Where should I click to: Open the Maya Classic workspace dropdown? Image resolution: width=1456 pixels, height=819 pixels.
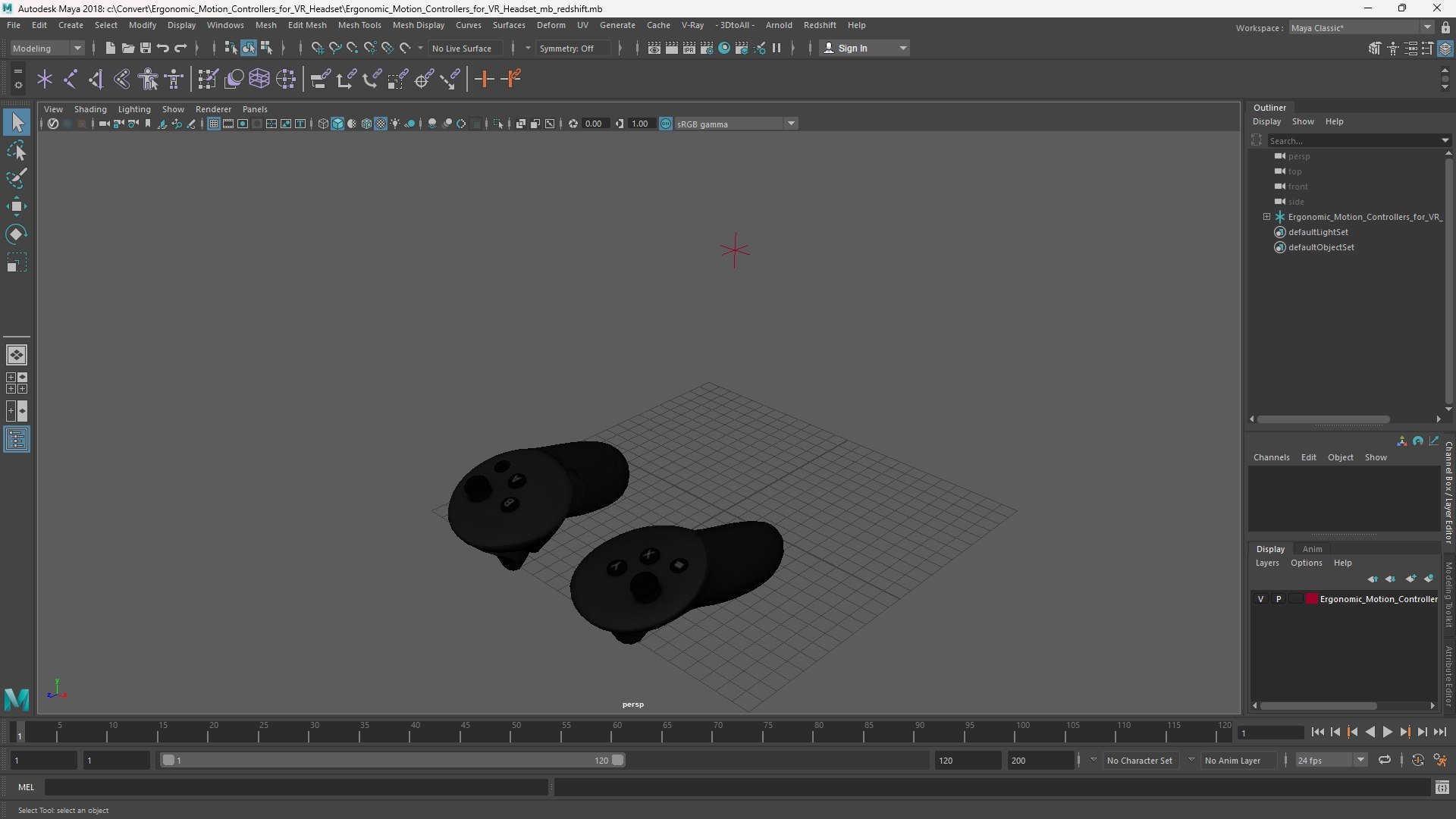(1360, 27)
